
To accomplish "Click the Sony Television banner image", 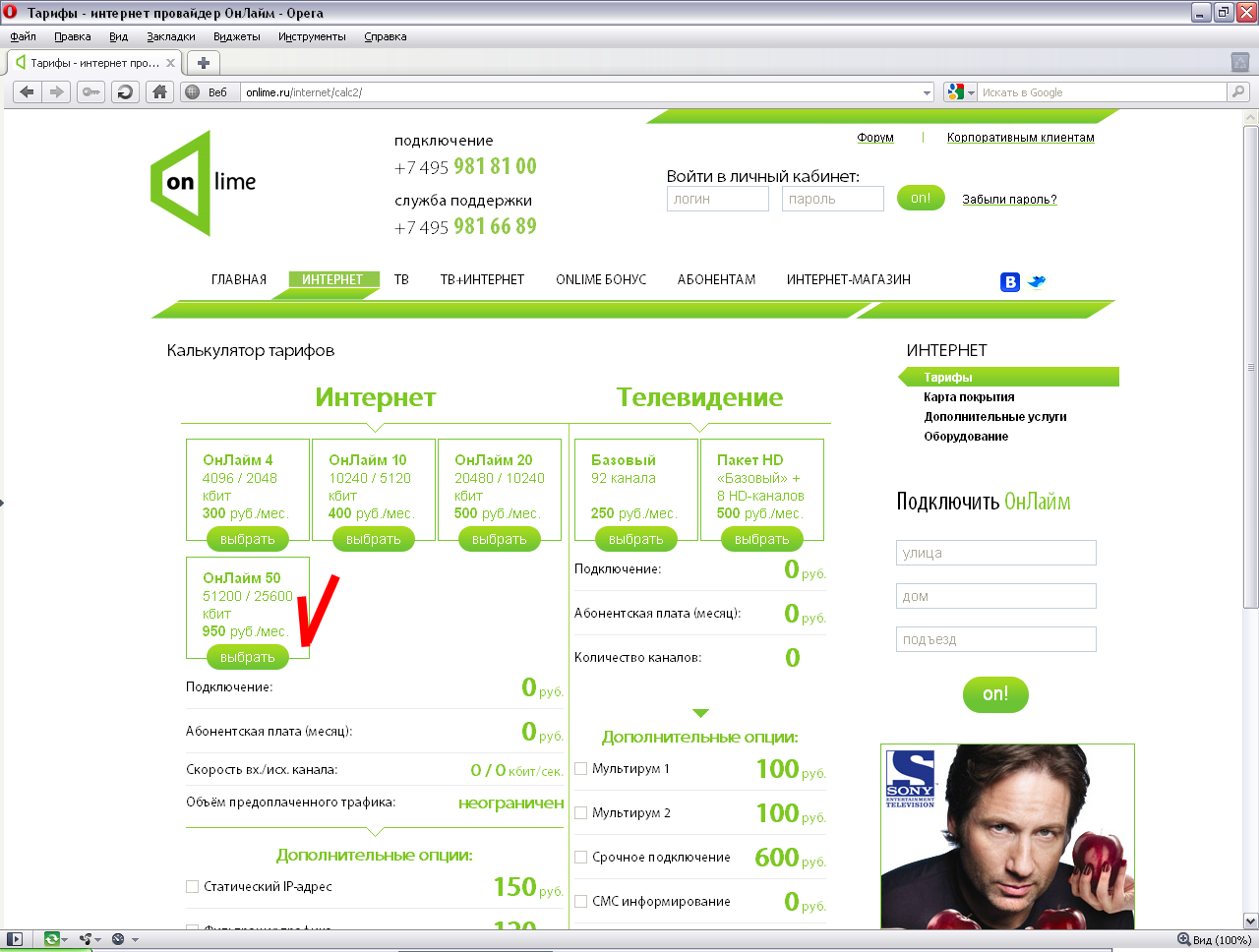I will (x=1007, y=836).
